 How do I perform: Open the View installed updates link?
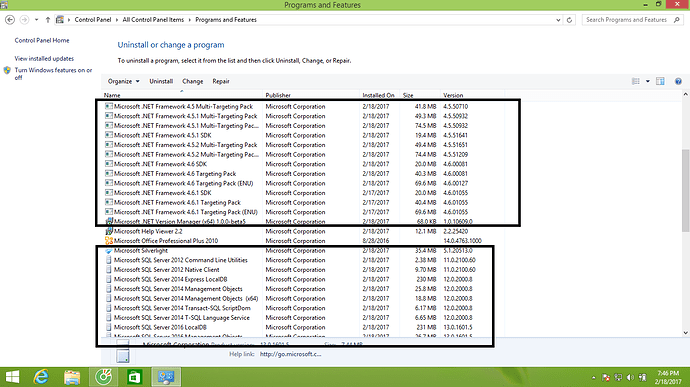coord(44,59)
